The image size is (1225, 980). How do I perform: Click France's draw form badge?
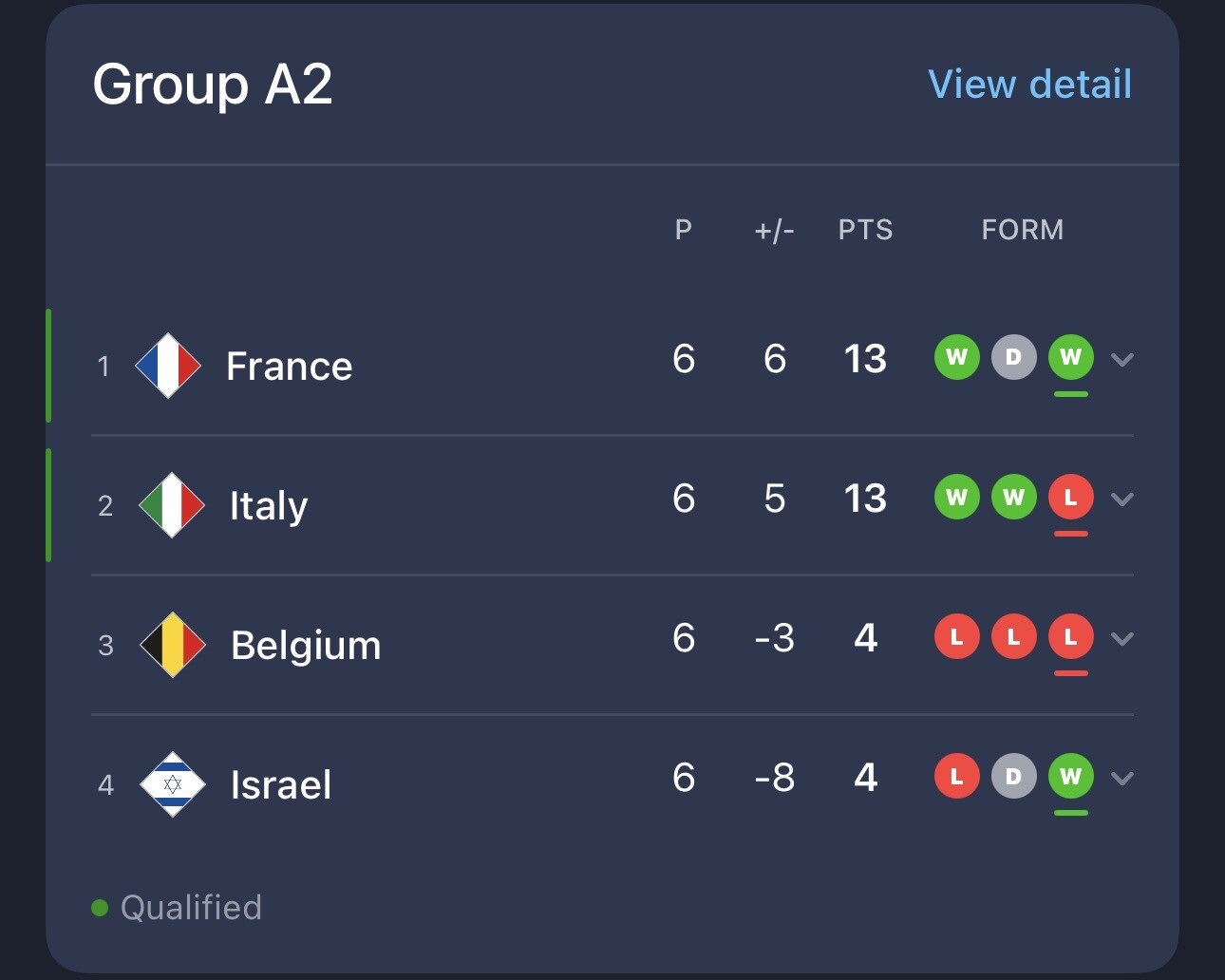1013,357
